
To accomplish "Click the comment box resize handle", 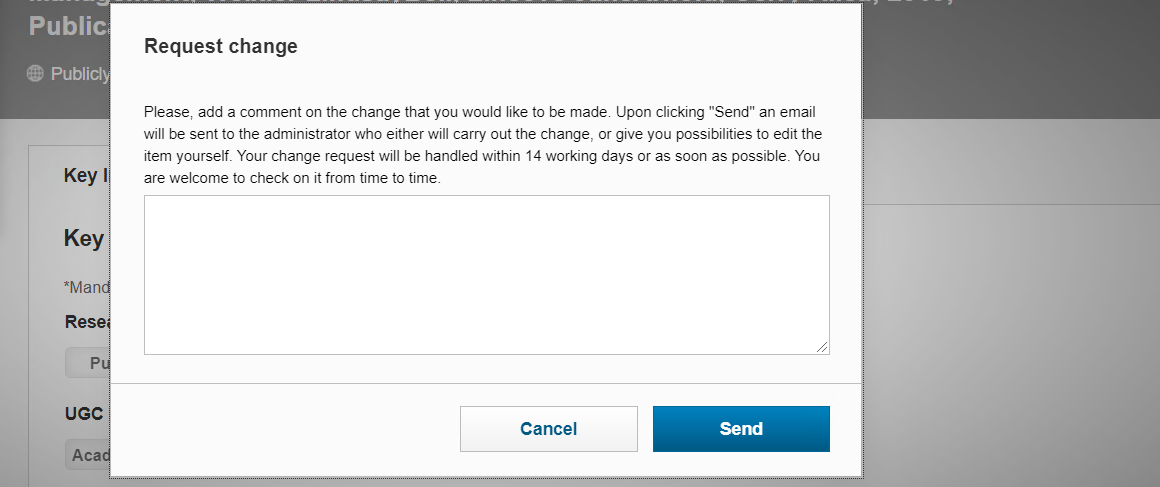I will pyautogui.click(x=822, y=346).
